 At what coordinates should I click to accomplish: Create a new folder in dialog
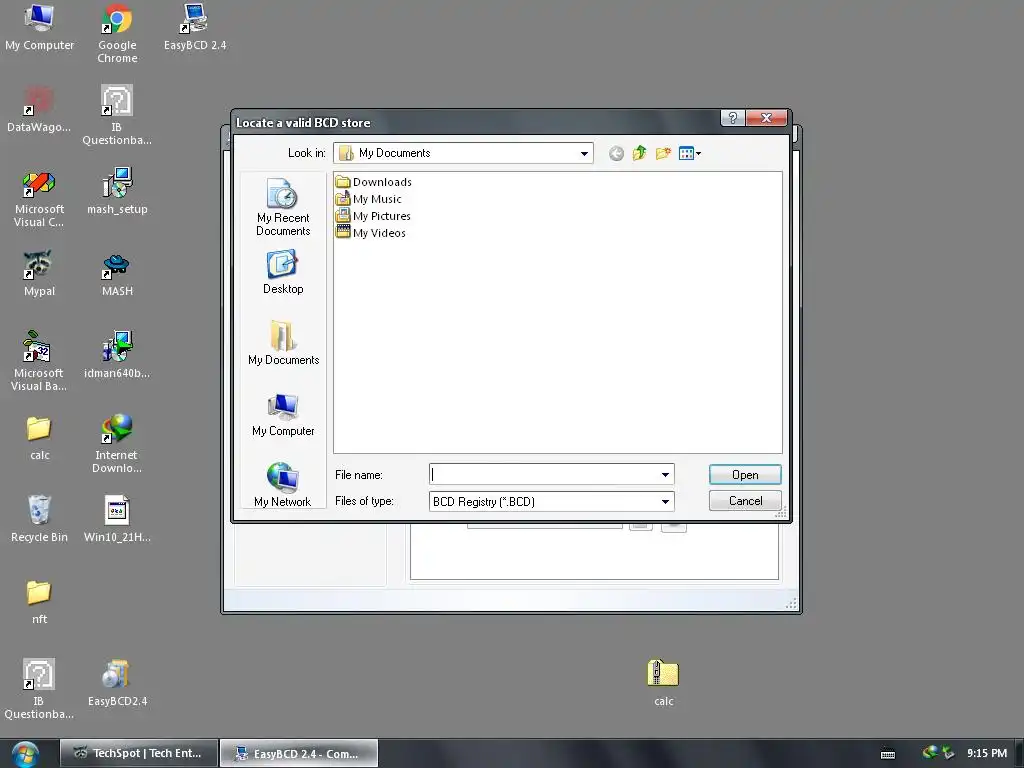pos(663,153)
